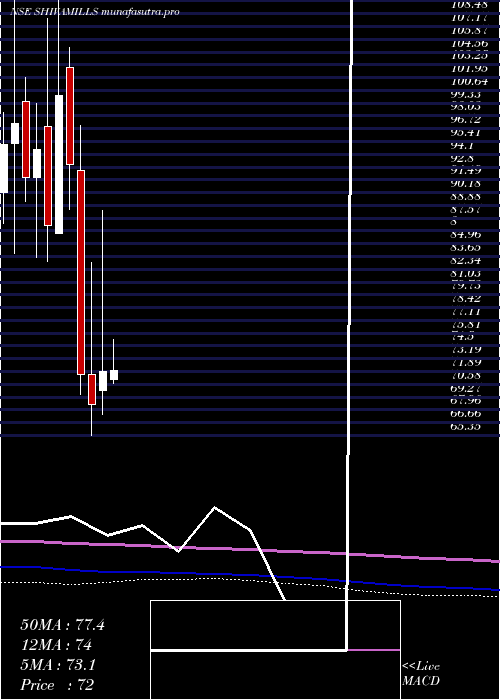Click the 96.72 price axis label

467,120
